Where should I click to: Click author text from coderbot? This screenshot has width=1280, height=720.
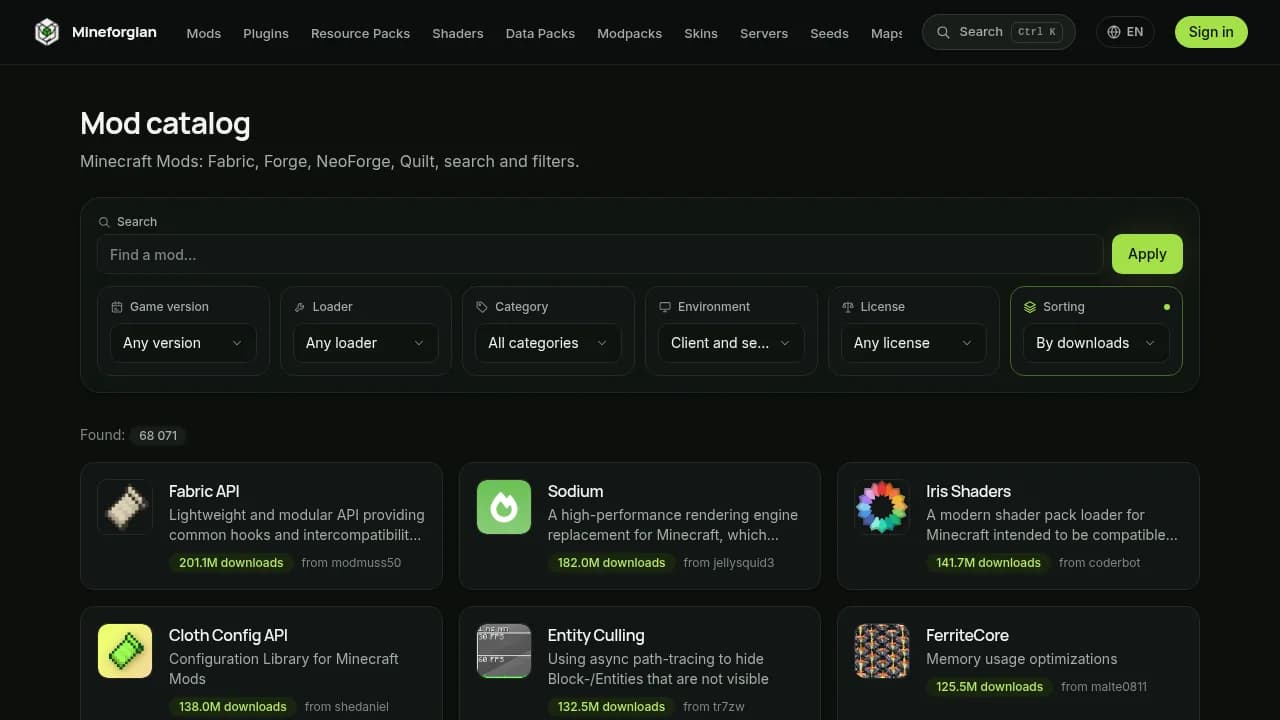(1100, 563)
